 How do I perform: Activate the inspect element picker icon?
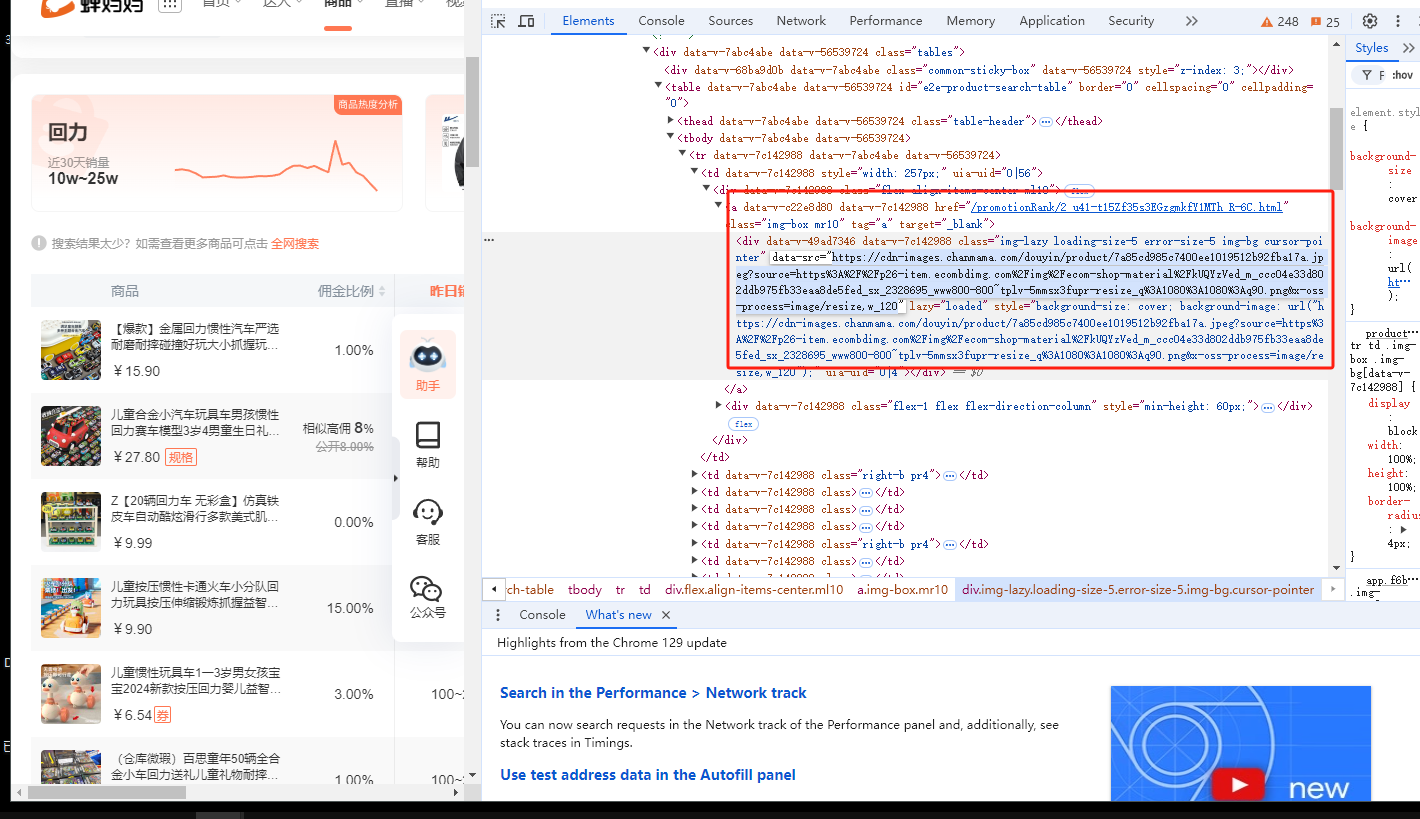[498, 21]
